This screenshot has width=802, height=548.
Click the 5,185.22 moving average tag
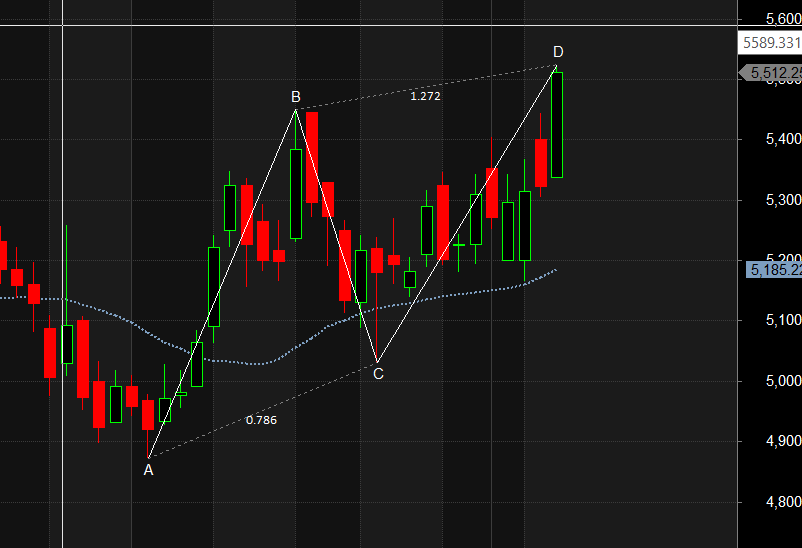774,270
